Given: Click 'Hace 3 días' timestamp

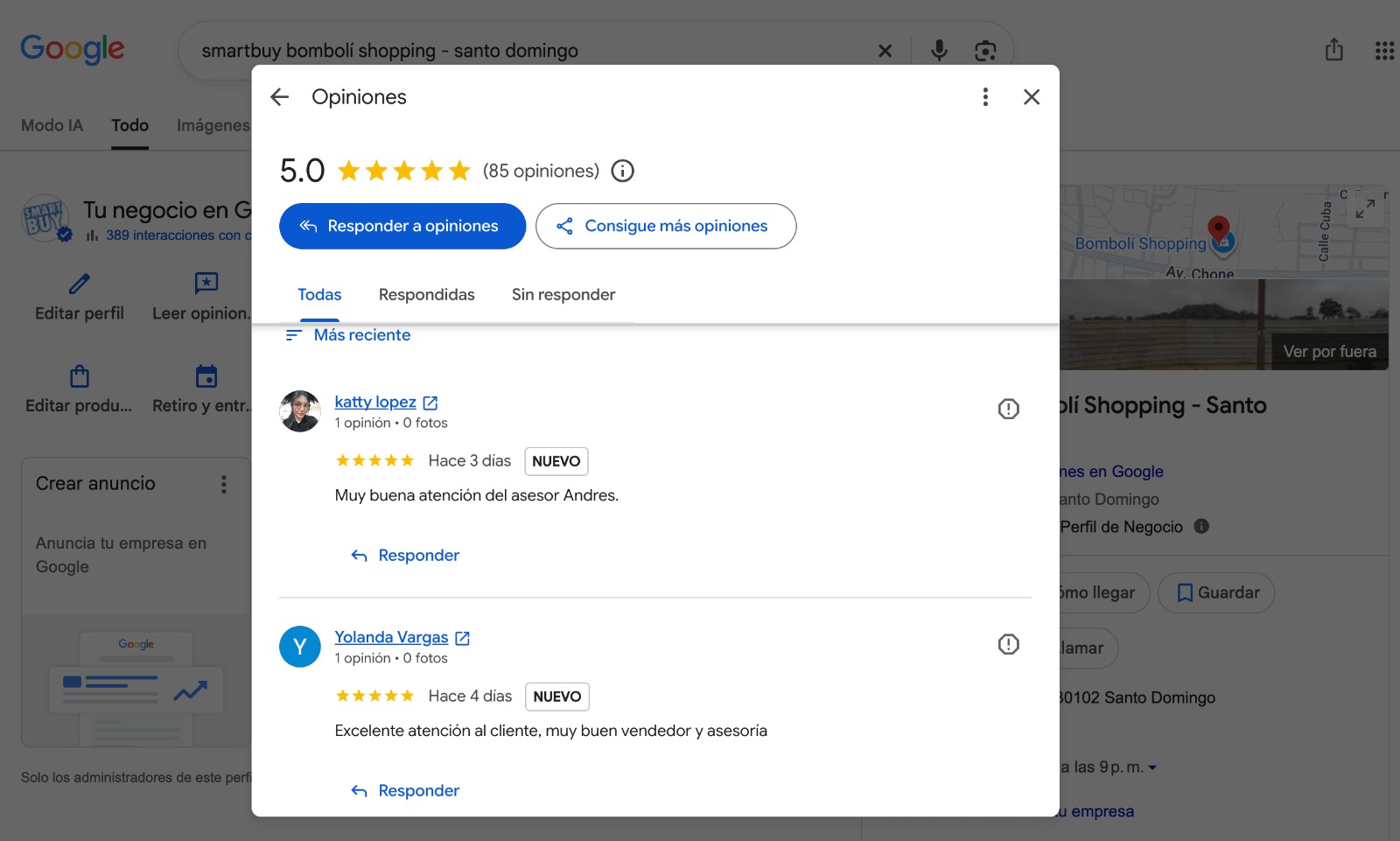Looking at the screenshot, I should pyautogui.click(x=470, y=461).
